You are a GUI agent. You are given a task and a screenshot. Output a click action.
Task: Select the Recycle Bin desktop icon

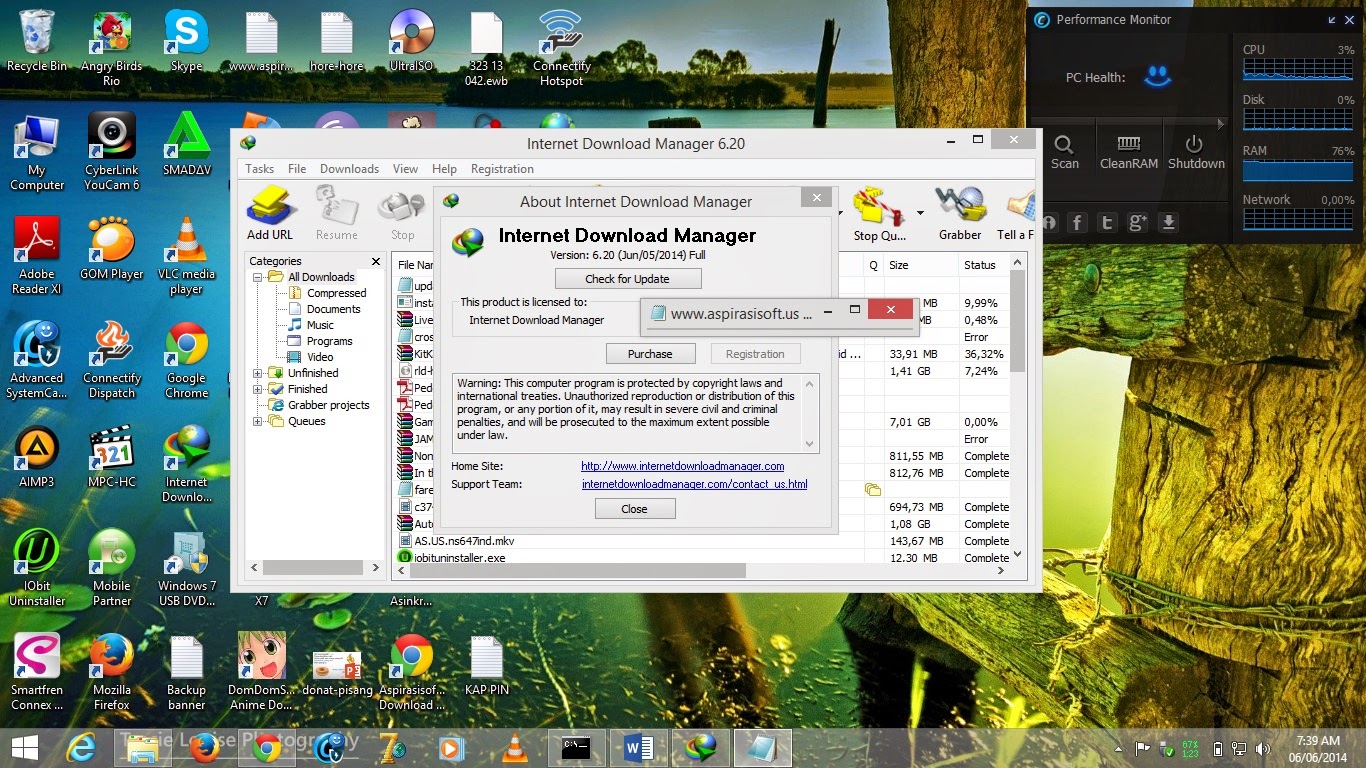click(37, 41)
